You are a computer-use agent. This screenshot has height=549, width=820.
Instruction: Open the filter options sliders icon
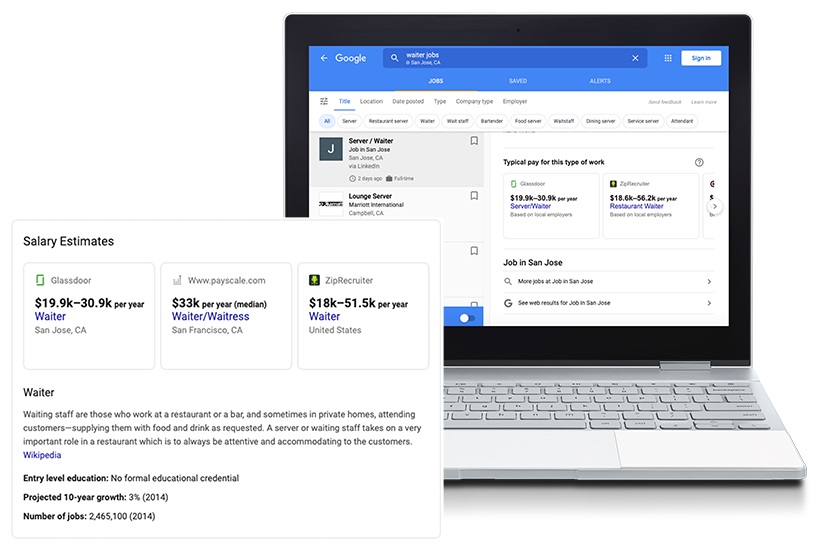(324, 101)
